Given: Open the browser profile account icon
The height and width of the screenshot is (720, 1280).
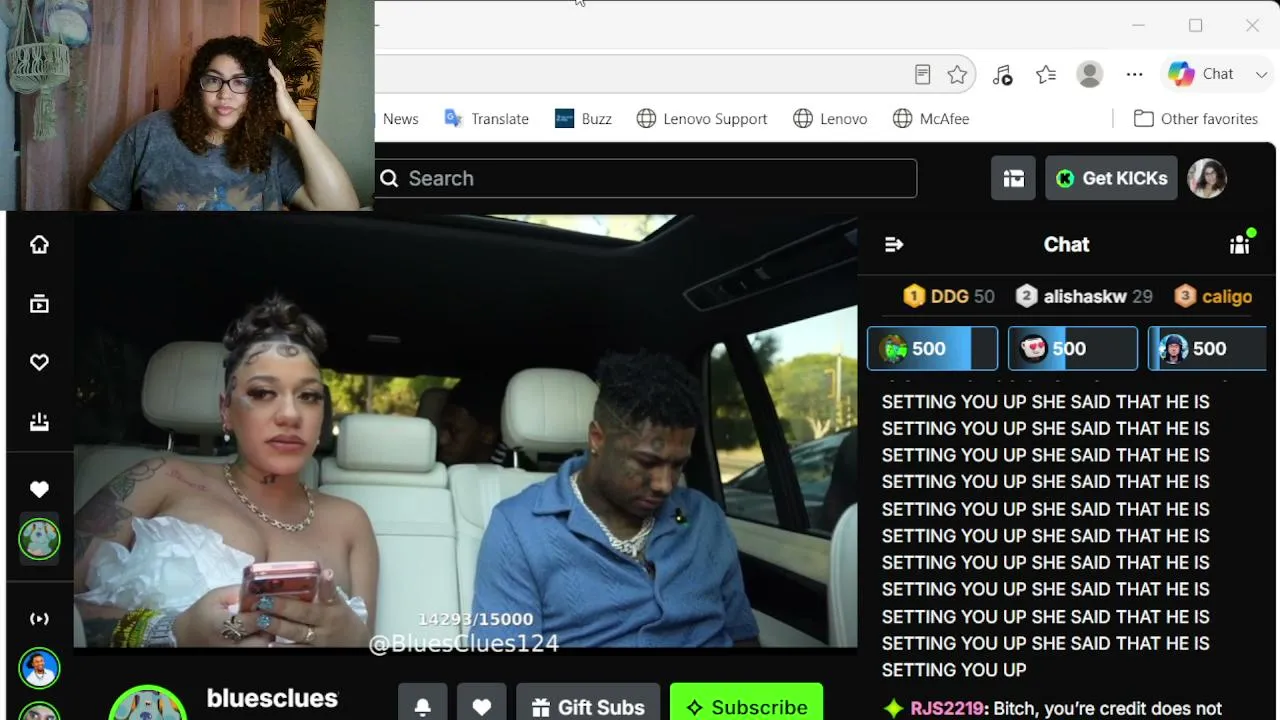Looking at the screenshot, I should pyautogui.click(x=1090, y=74).
